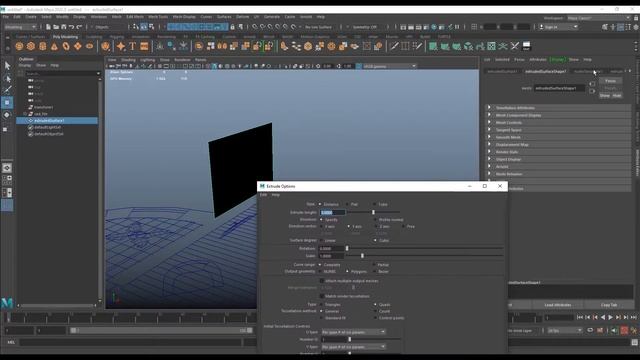Click the Redo arrow icon

(79, 27)
